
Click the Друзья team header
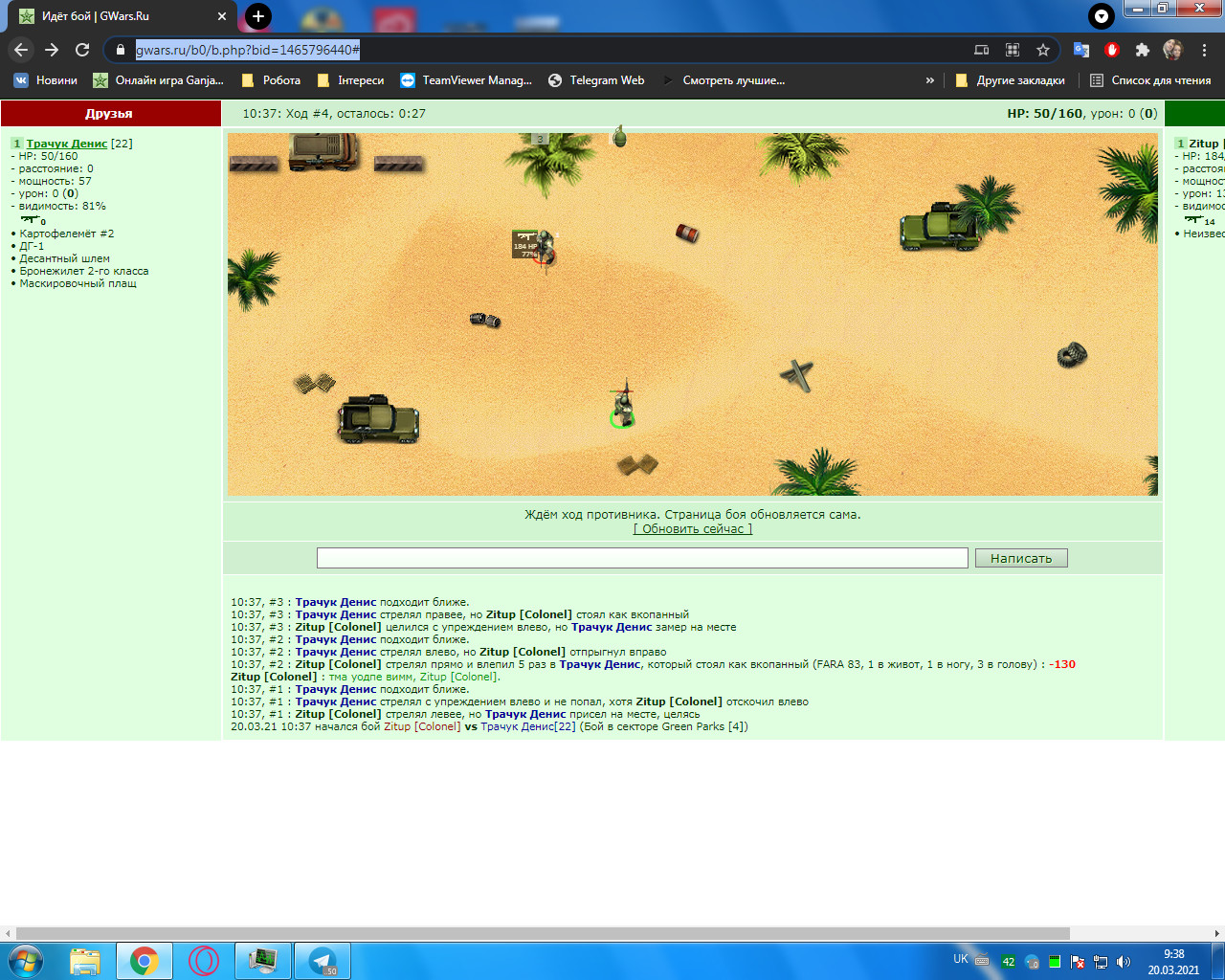pos(109,114)
